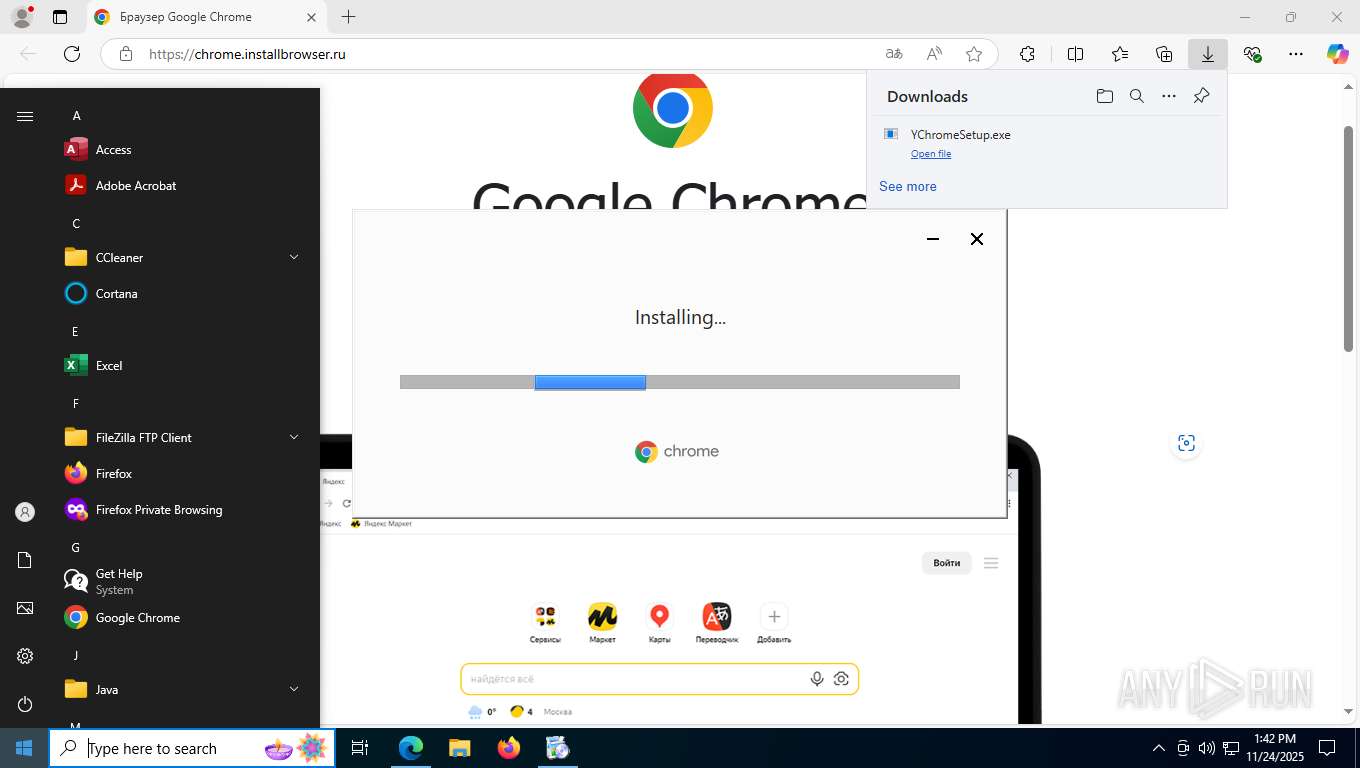Open Microsoft Edge taskbar icon
Viewport: 1360px width, 768px height.
pyautogui.click(x=411, y=748)
